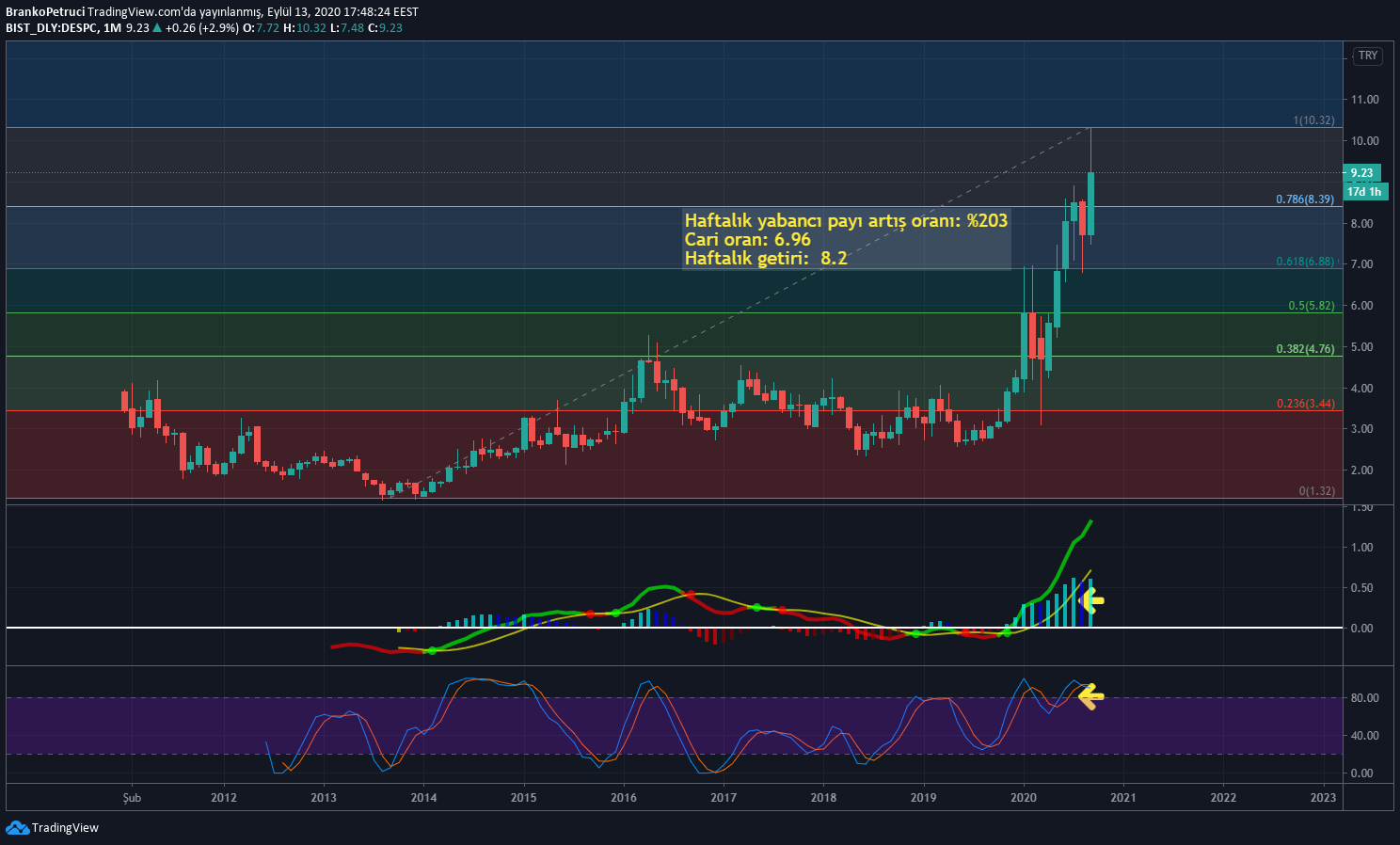Click the 11.00 price scale label
This screenshot has height=845, width=1400.
point(1365,100)
